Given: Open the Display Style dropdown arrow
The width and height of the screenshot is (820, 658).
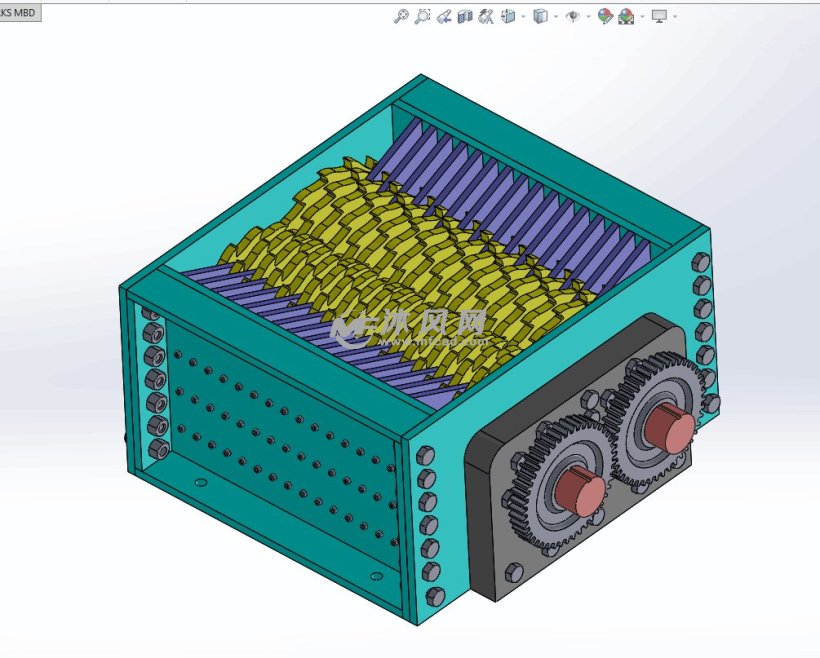Looking at the screenshot, I should 555,15.
